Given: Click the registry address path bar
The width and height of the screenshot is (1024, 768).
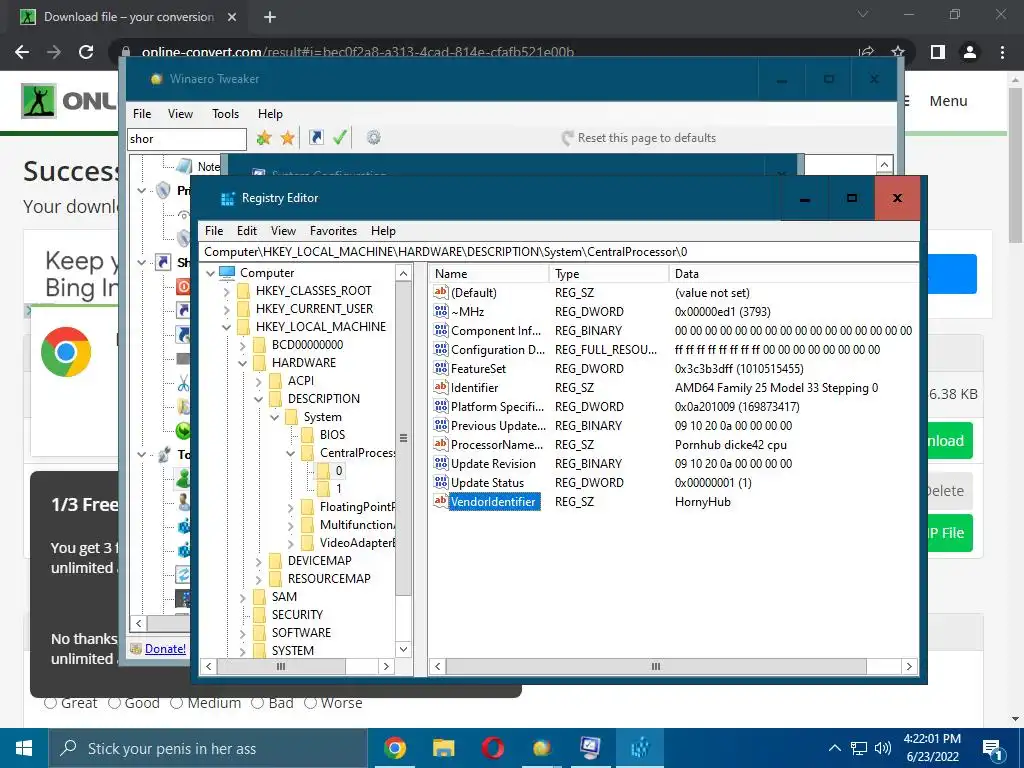Looking at the screenshot, I should [559, 251].
